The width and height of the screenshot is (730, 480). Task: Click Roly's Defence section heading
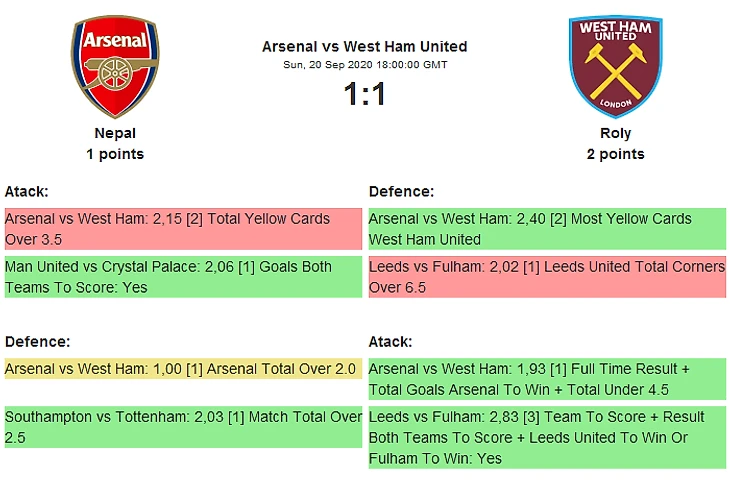(401, 191)
